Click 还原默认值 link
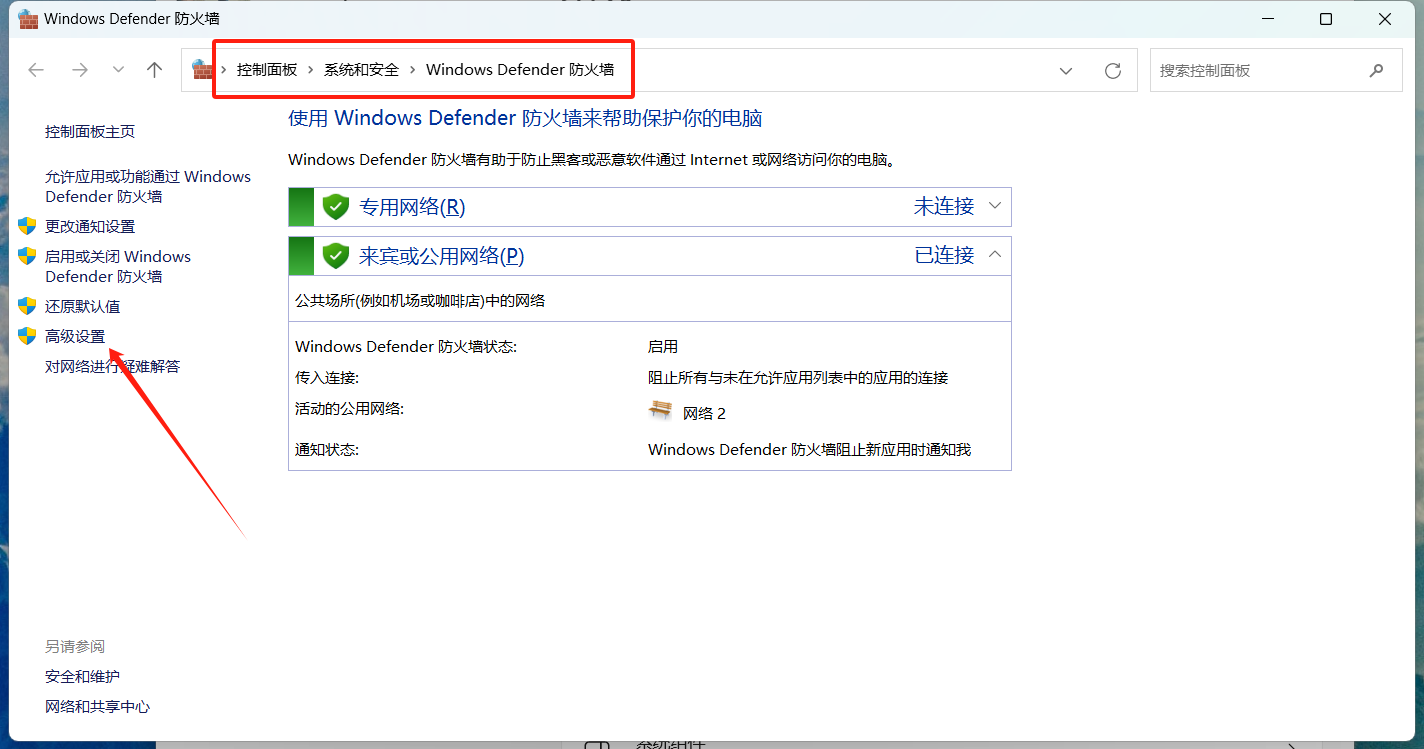This screenshot has width=1424, height=749. [82, 306]
